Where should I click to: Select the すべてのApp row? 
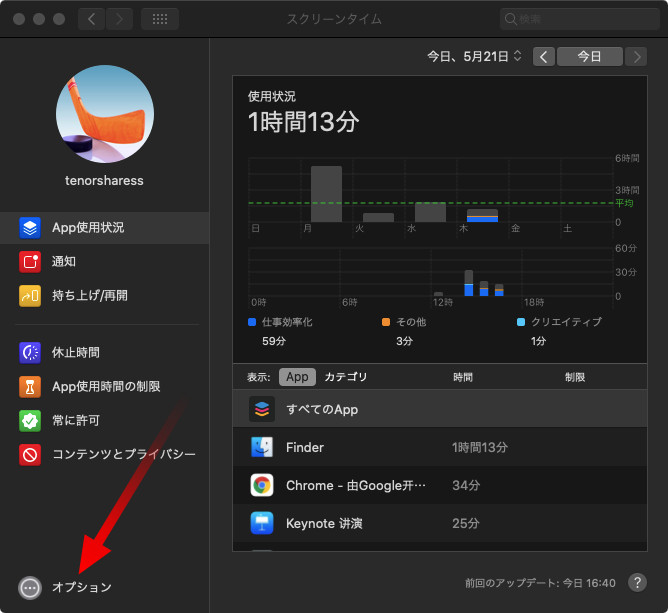[440, 409]
